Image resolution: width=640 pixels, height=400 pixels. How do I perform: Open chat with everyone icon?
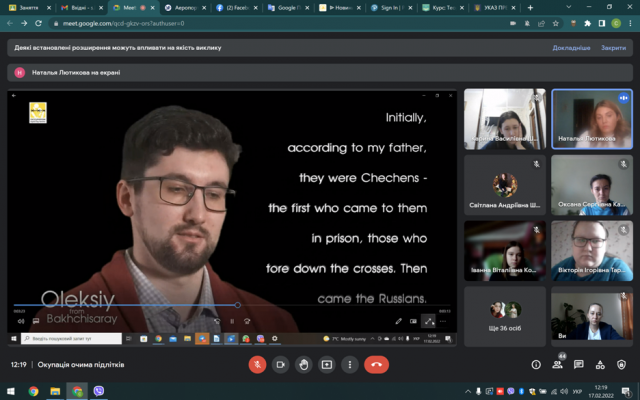pyautogui.click(x=578, y=364)
